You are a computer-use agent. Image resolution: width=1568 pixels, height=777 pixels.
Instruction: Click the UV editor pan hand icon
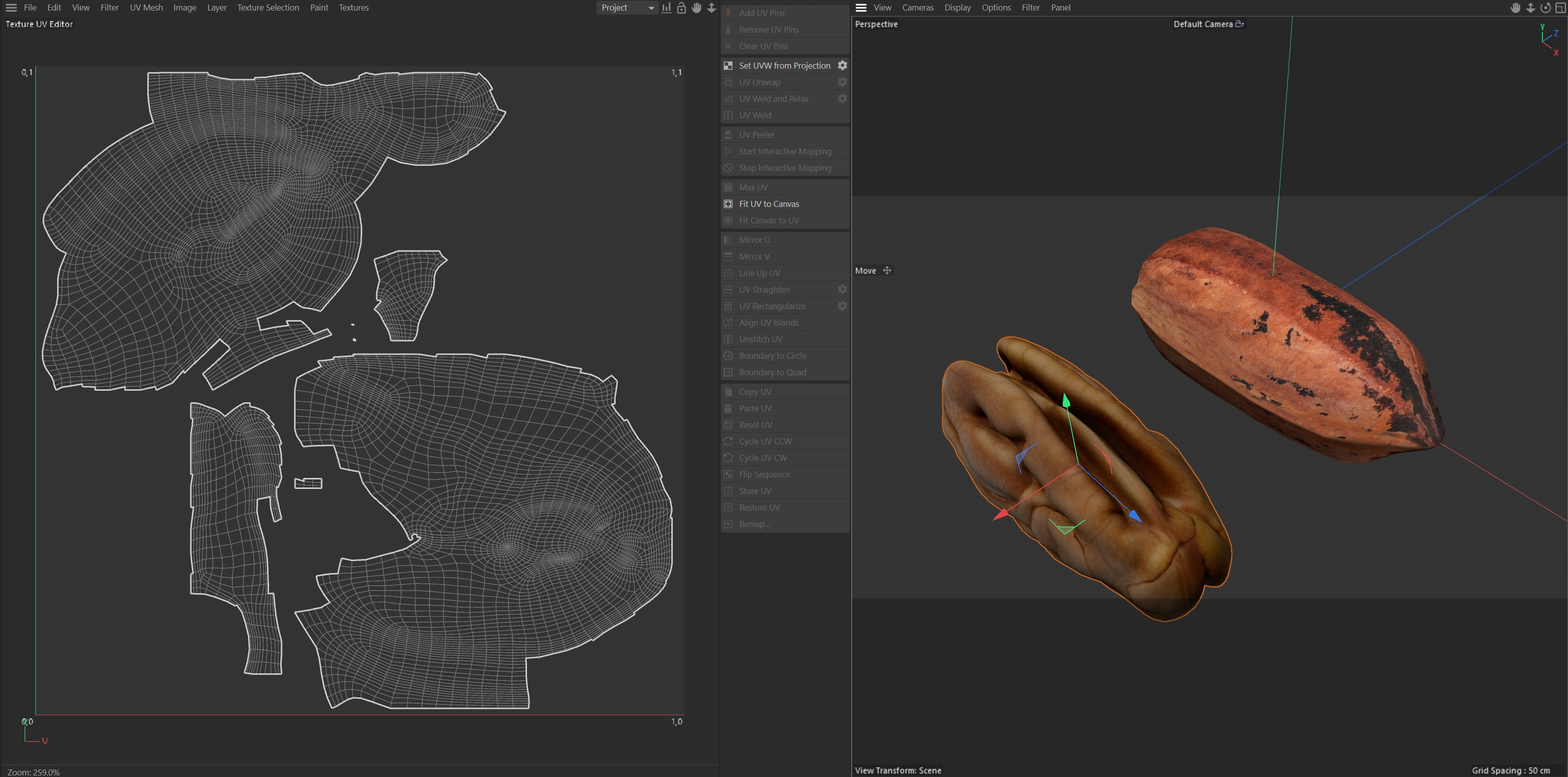[696, 8]
